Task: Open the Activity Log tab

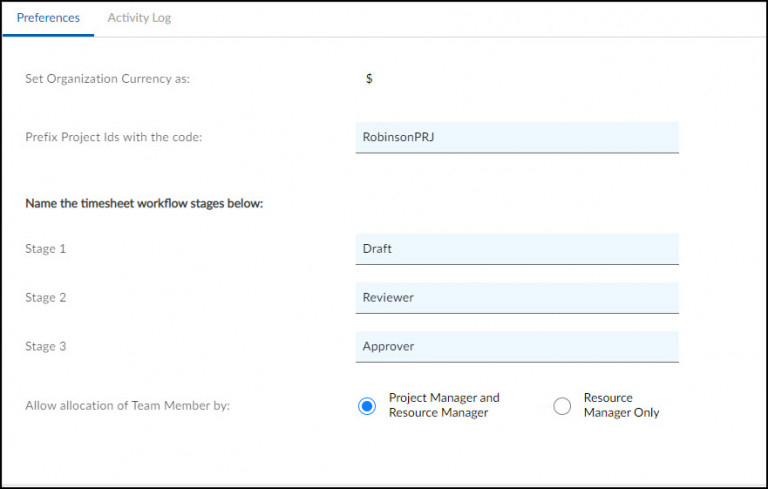Action: tap(139, 18)
